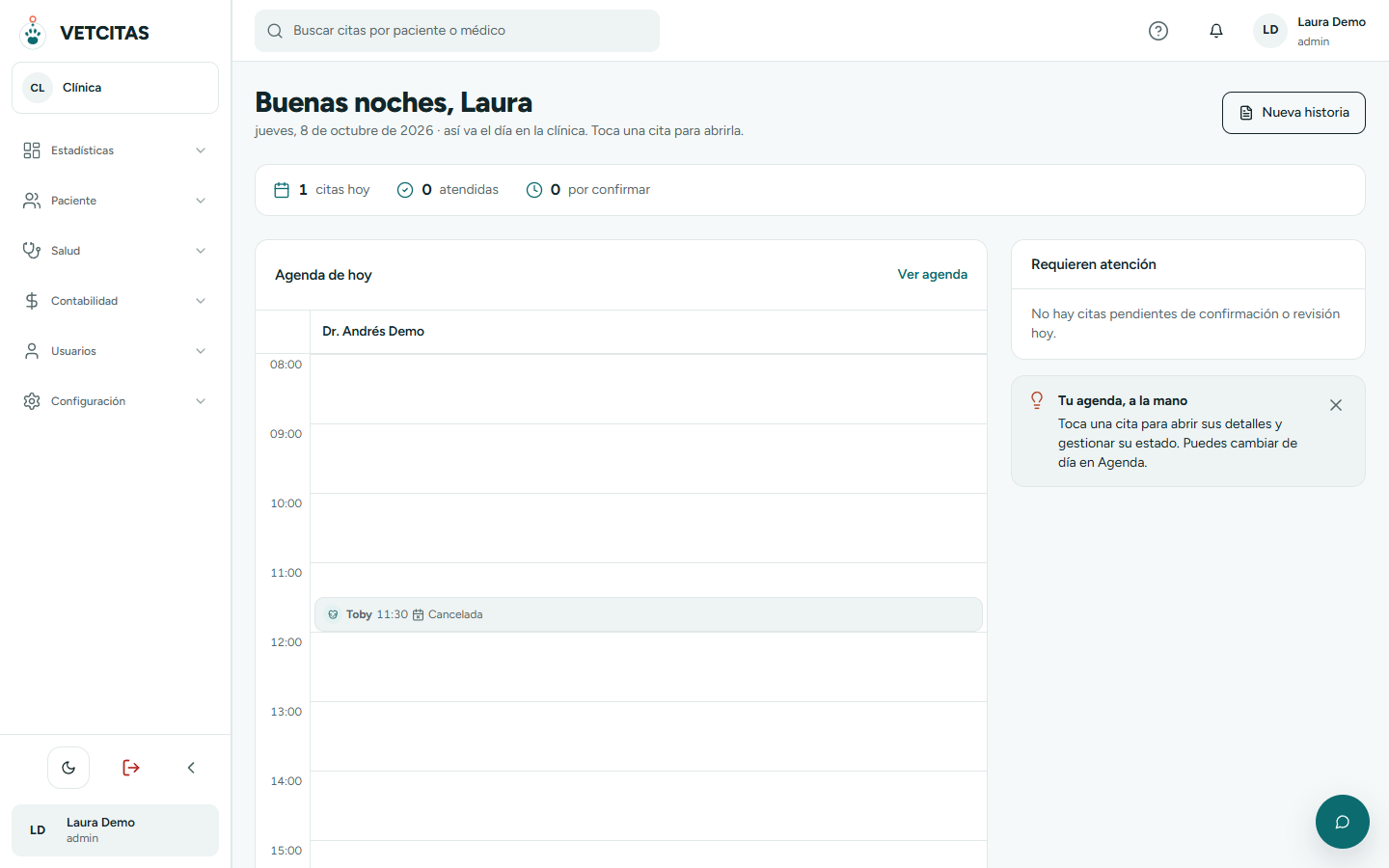Screen dimensions: 1389x868
Task: Open Usuarios menu item
Action: 115,351
